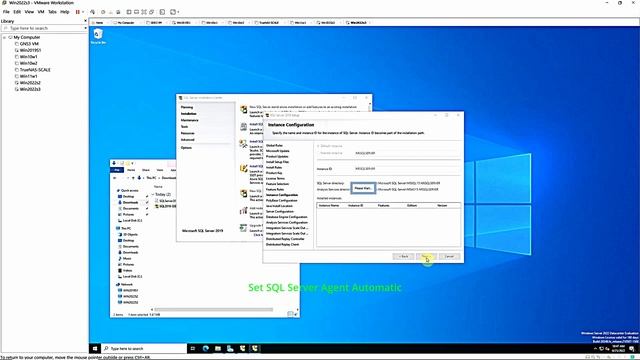Viewport: 640px width, 360px height.
Task: Click the new stand-alone installation icon
Action: (244, 109)
